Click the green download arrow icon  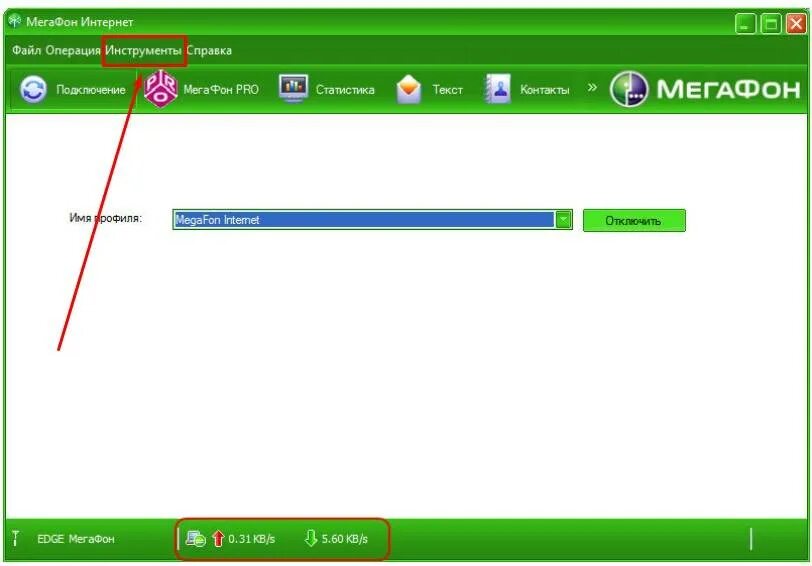tap(310, 538)
